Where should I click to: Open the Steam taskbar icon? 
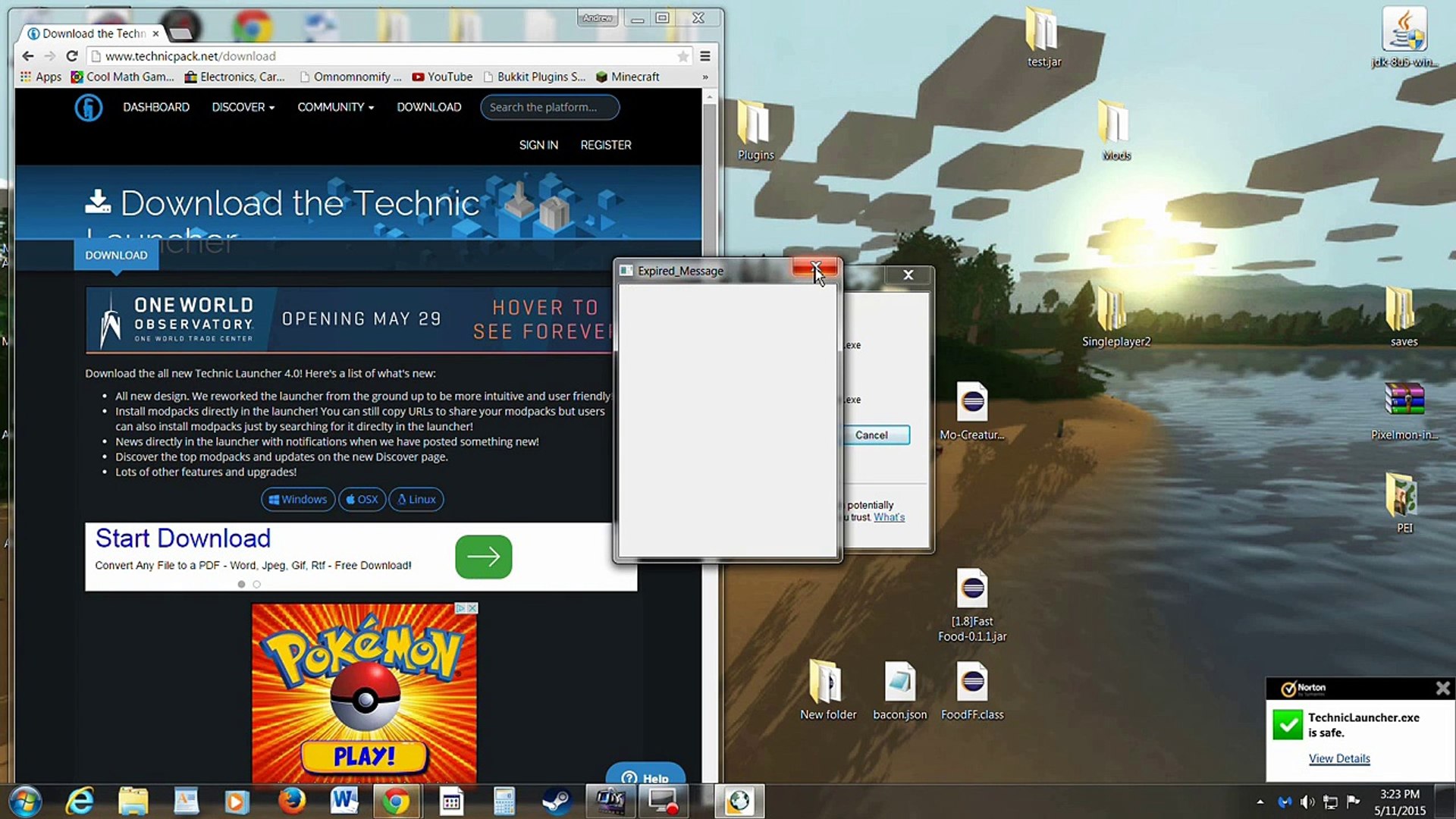(557, 801)
